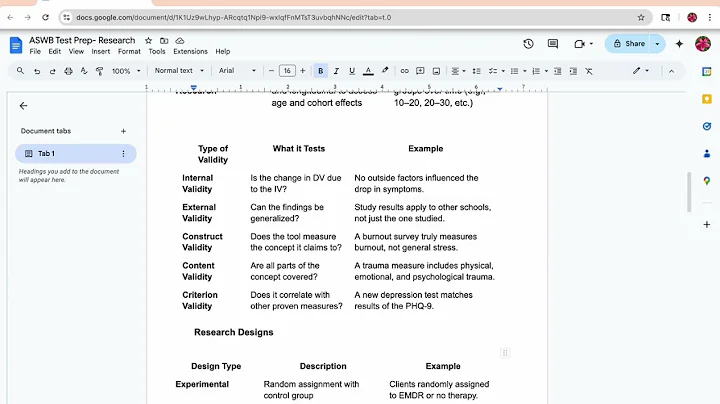
Task: Print the document
Action: coord(68,71)
